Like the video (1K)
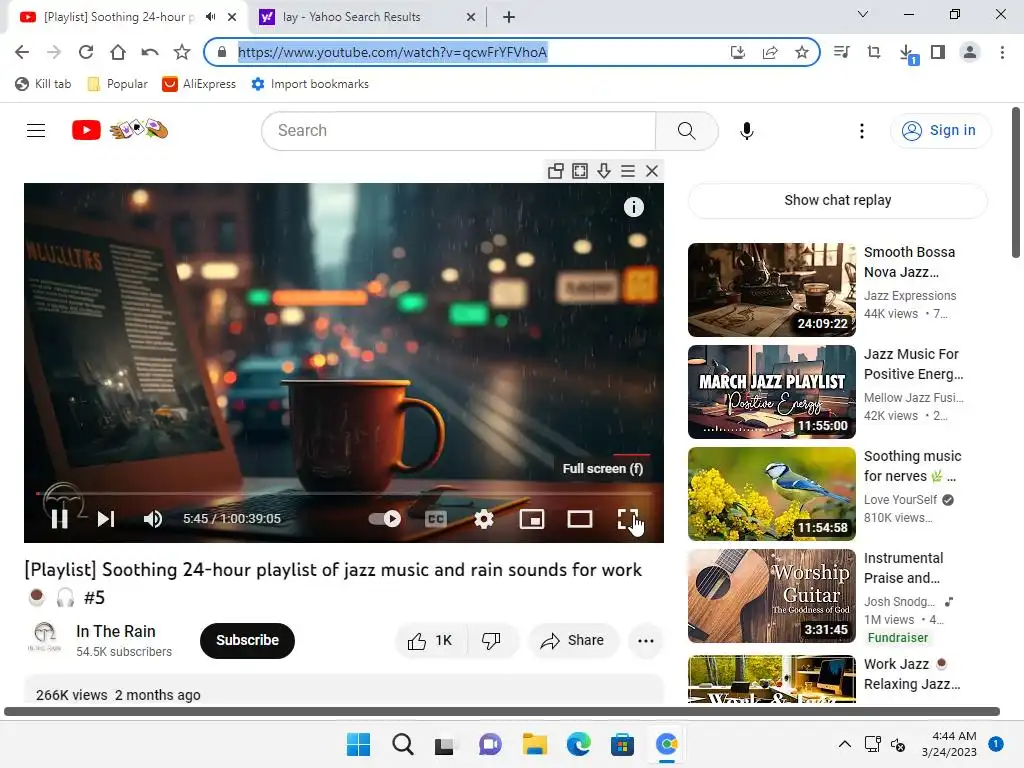 pos(430,641)
